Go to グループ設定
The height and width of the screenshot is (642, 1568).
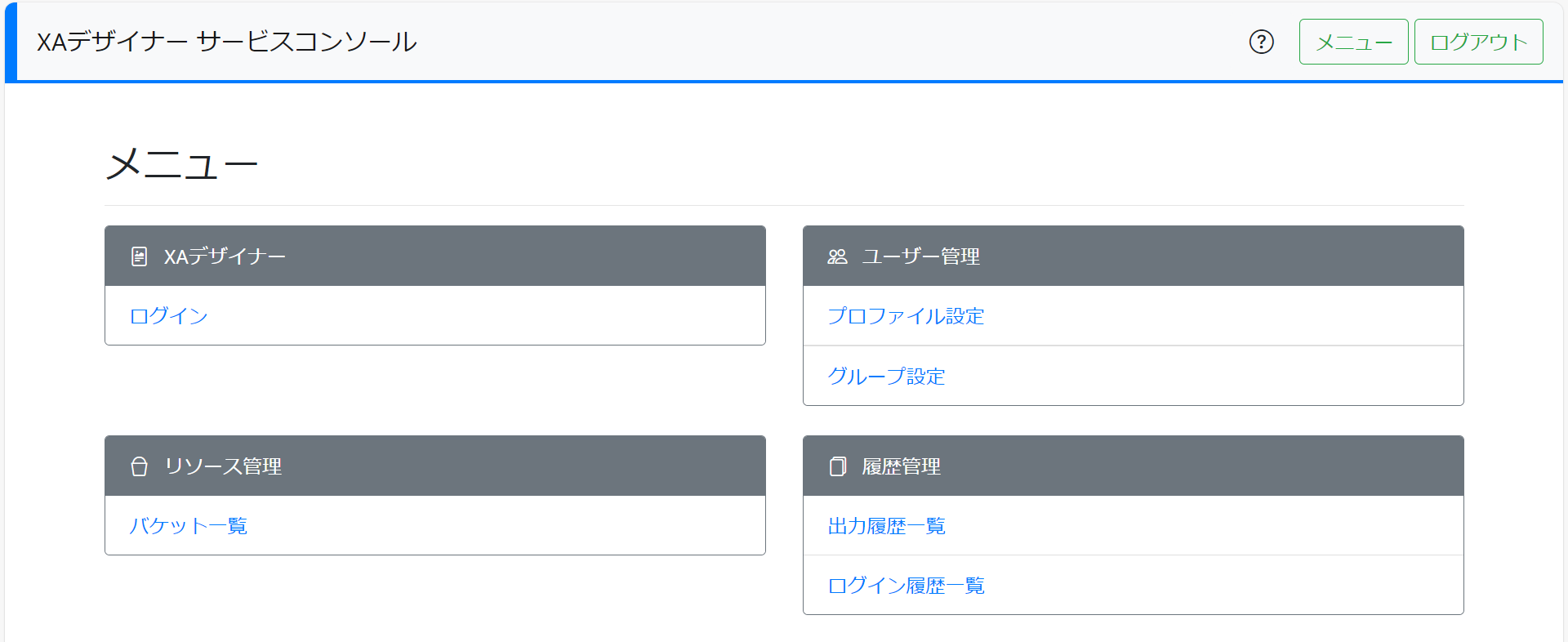[886, 377]
